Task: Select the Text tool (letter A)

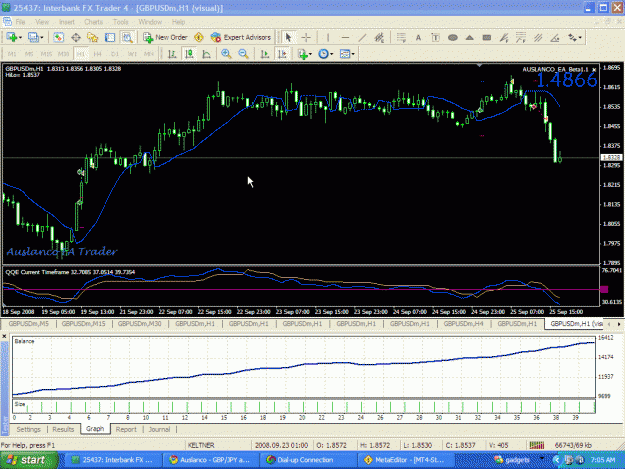Action: [x=418, y=37]
